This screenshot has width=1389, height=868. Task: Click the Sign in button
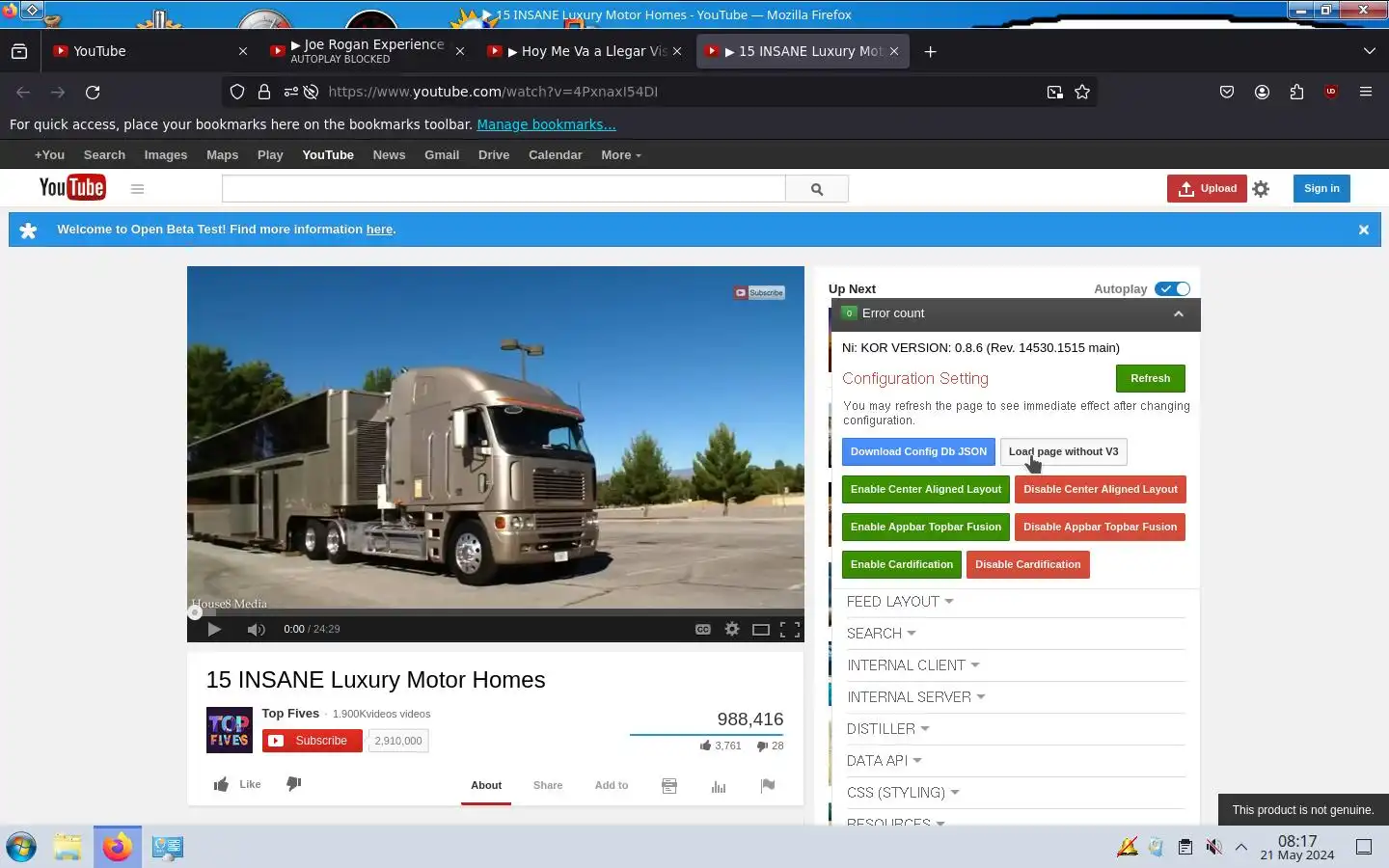1321,189
